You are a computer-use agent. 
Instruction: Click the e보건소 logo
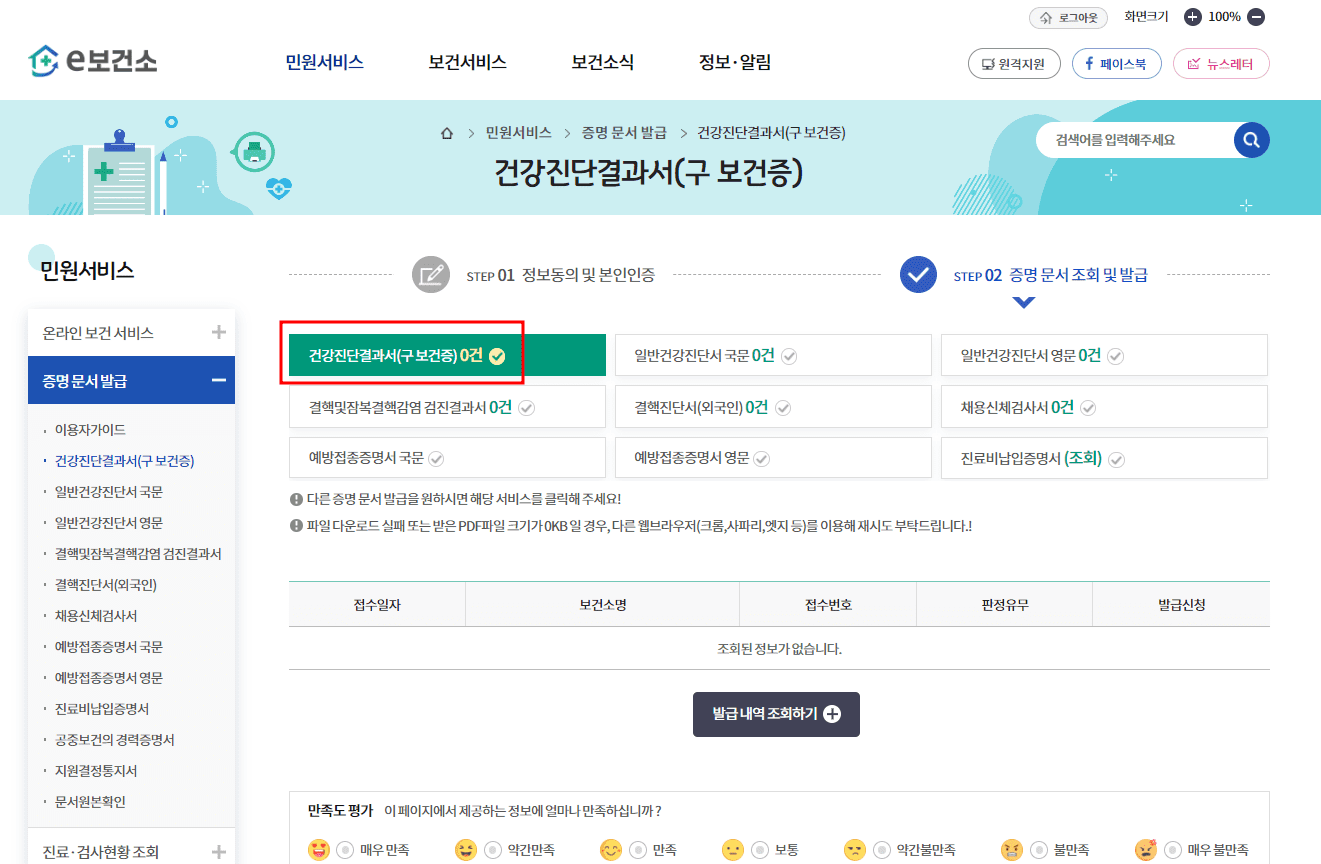pyautogui.click(x=92, y=60)
